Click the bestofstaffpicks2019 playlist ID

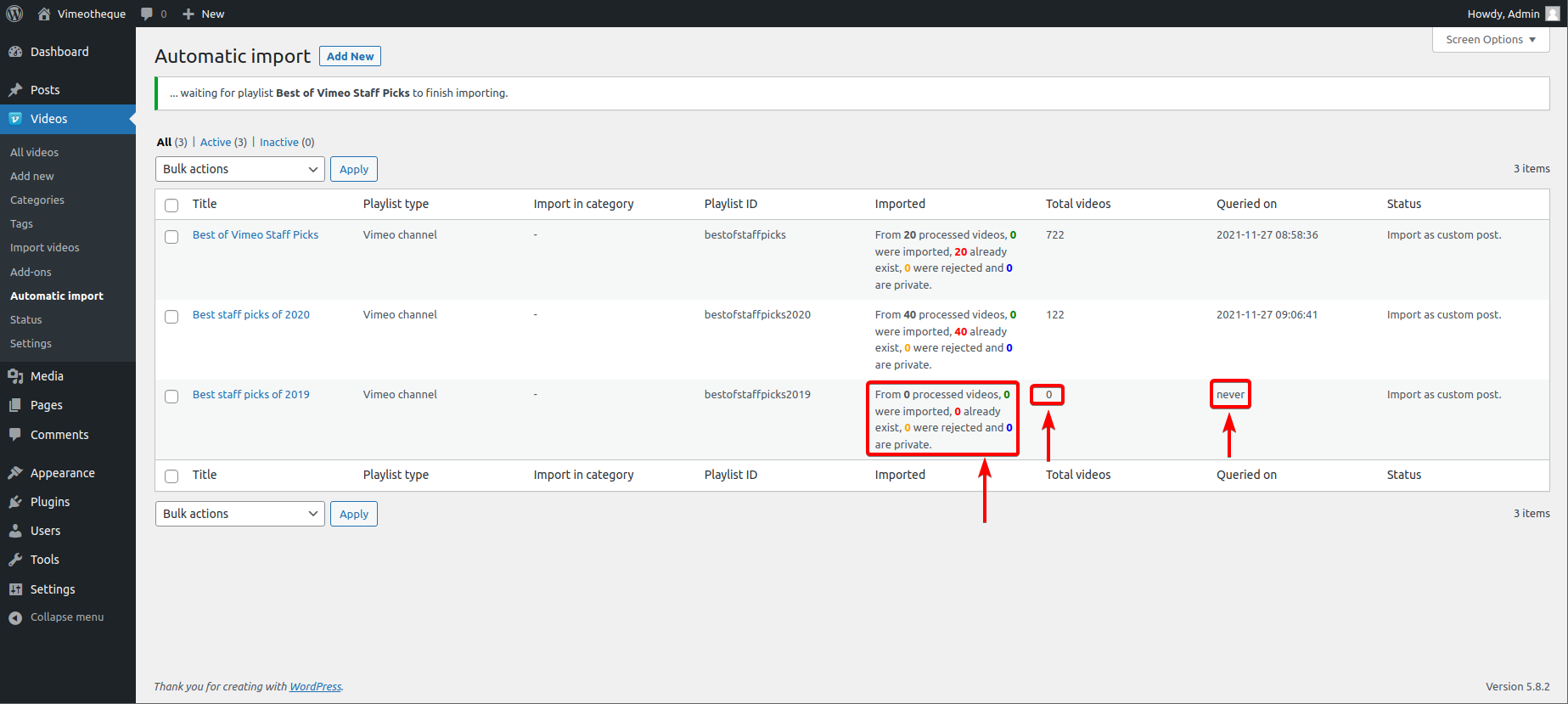(x=757, y=394)
